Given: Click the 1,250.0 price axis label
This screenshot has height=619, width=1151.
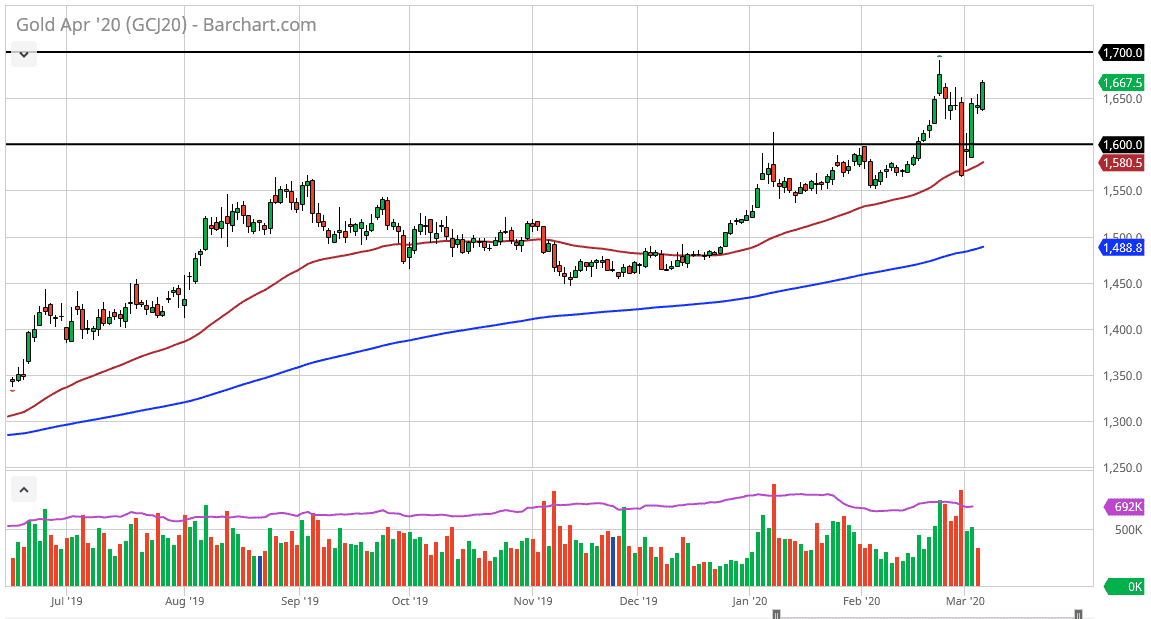Looking at the screenshot, I should point(1122,468).
